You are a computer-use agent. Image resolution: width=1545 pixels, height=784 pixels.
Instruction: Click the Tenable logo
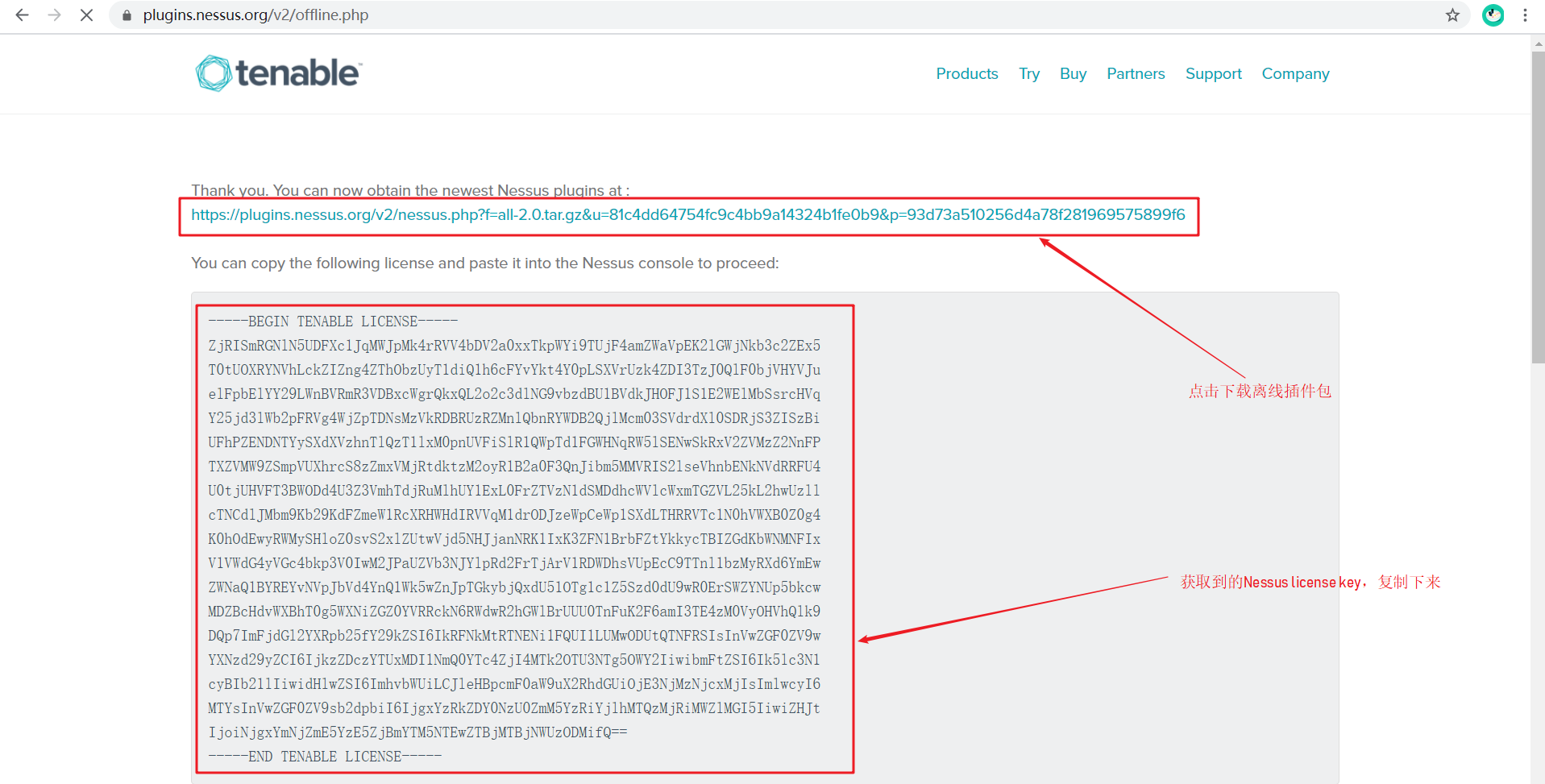[x=279, y=73]
